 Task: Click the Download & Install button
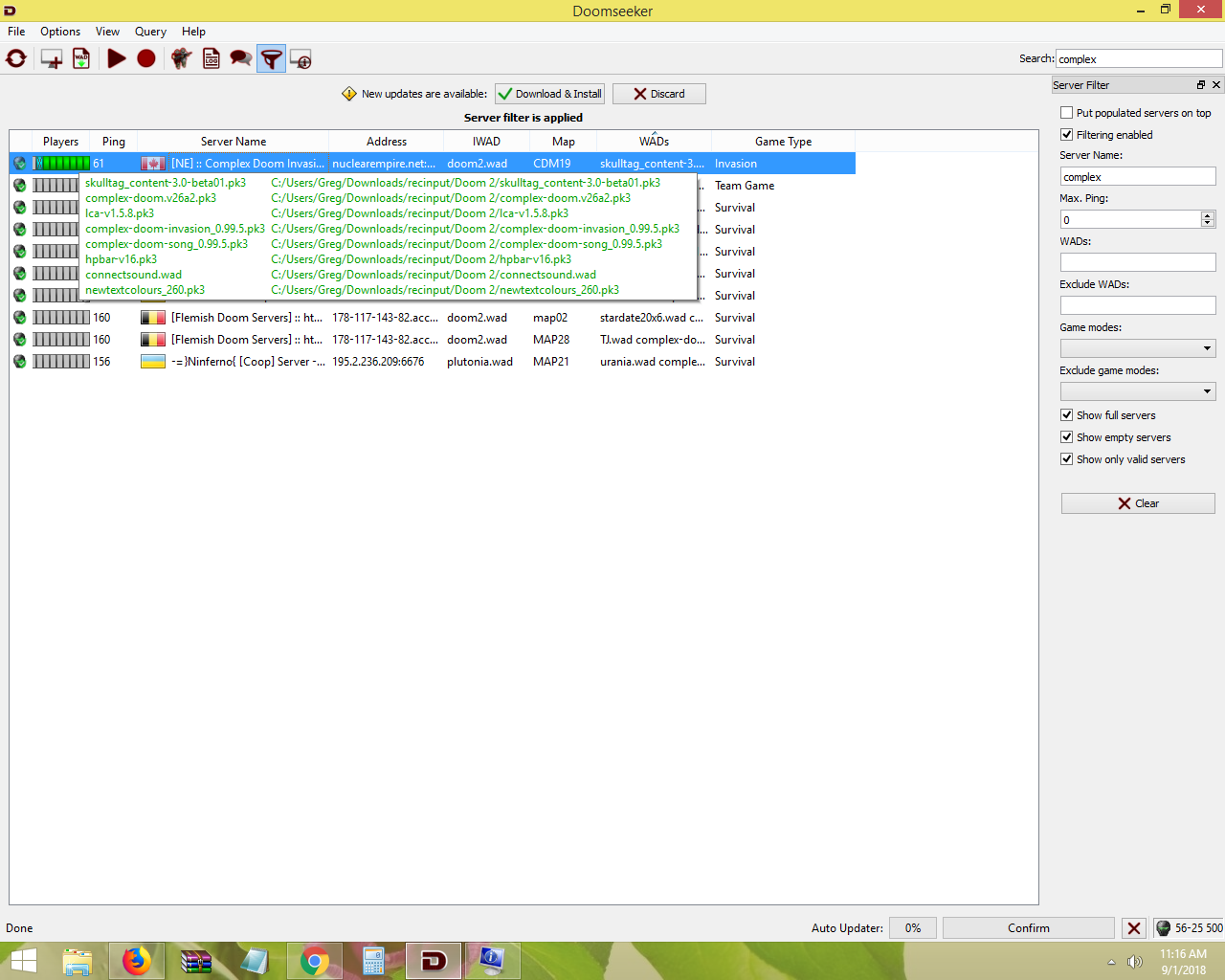point(550,94)
